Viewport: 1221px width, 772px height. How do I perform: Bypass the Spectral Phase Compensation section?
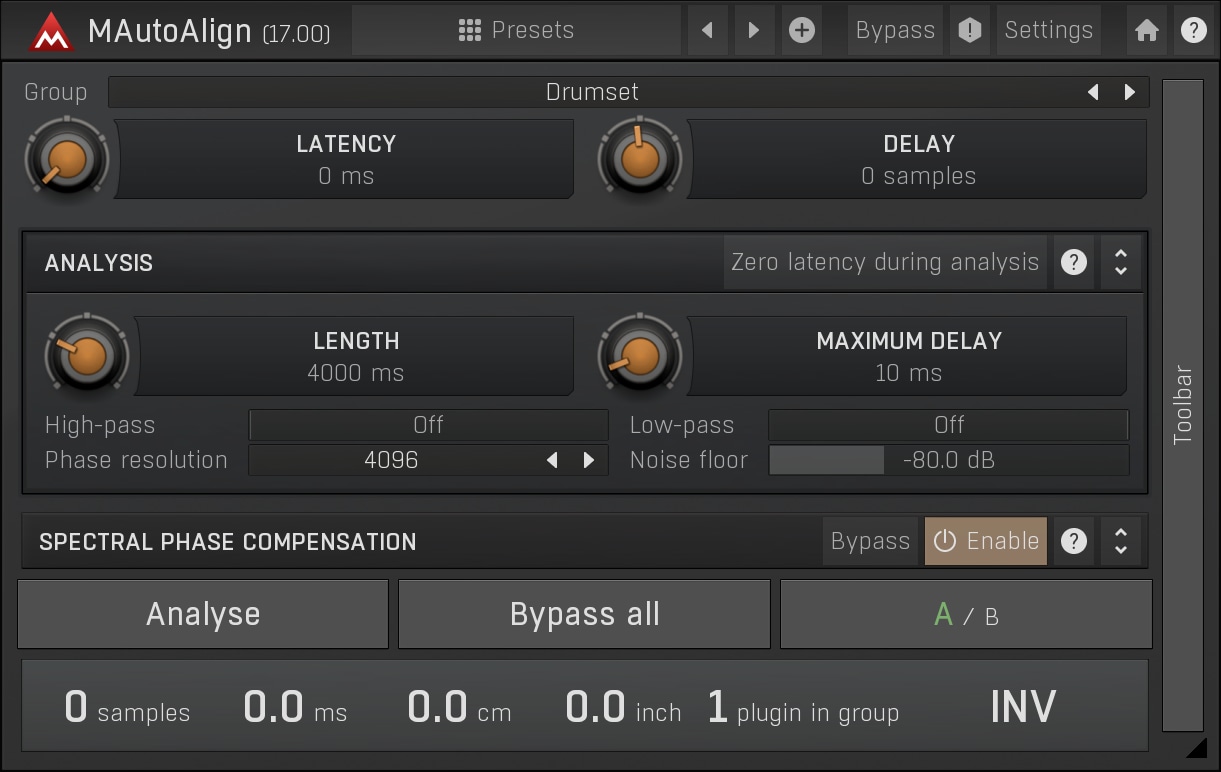pos(870,541)
